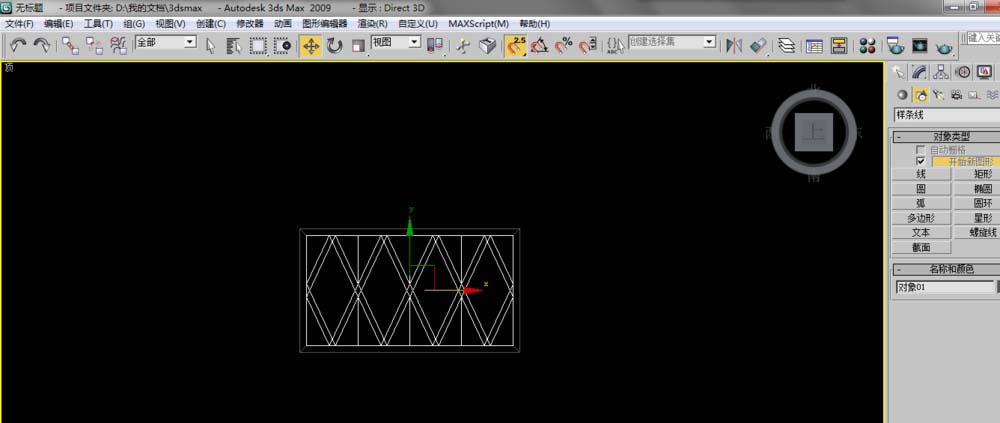Switch to the Modify command panel tab
The image size is (1000, 423).
pyautogui.click(x=919, y=72)
